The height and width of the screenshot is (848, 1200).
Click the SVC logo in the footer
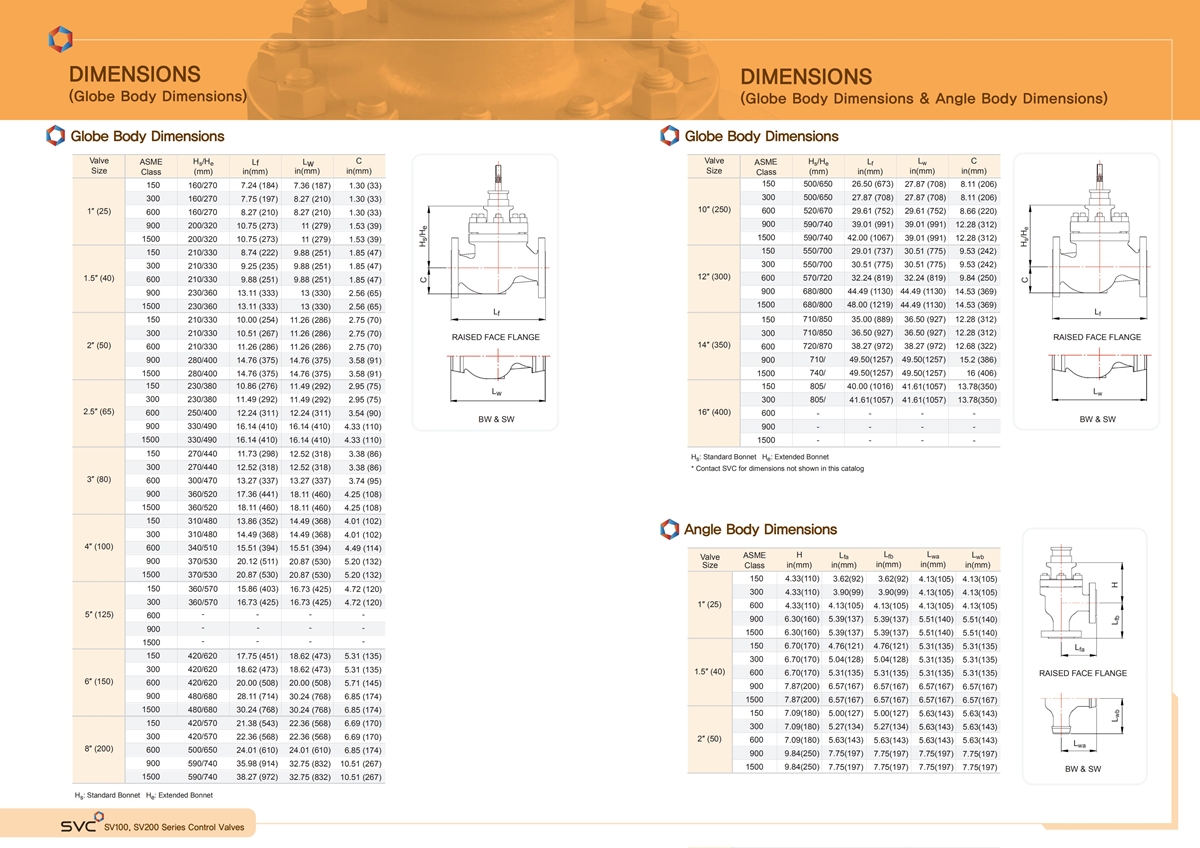[81, 823]
